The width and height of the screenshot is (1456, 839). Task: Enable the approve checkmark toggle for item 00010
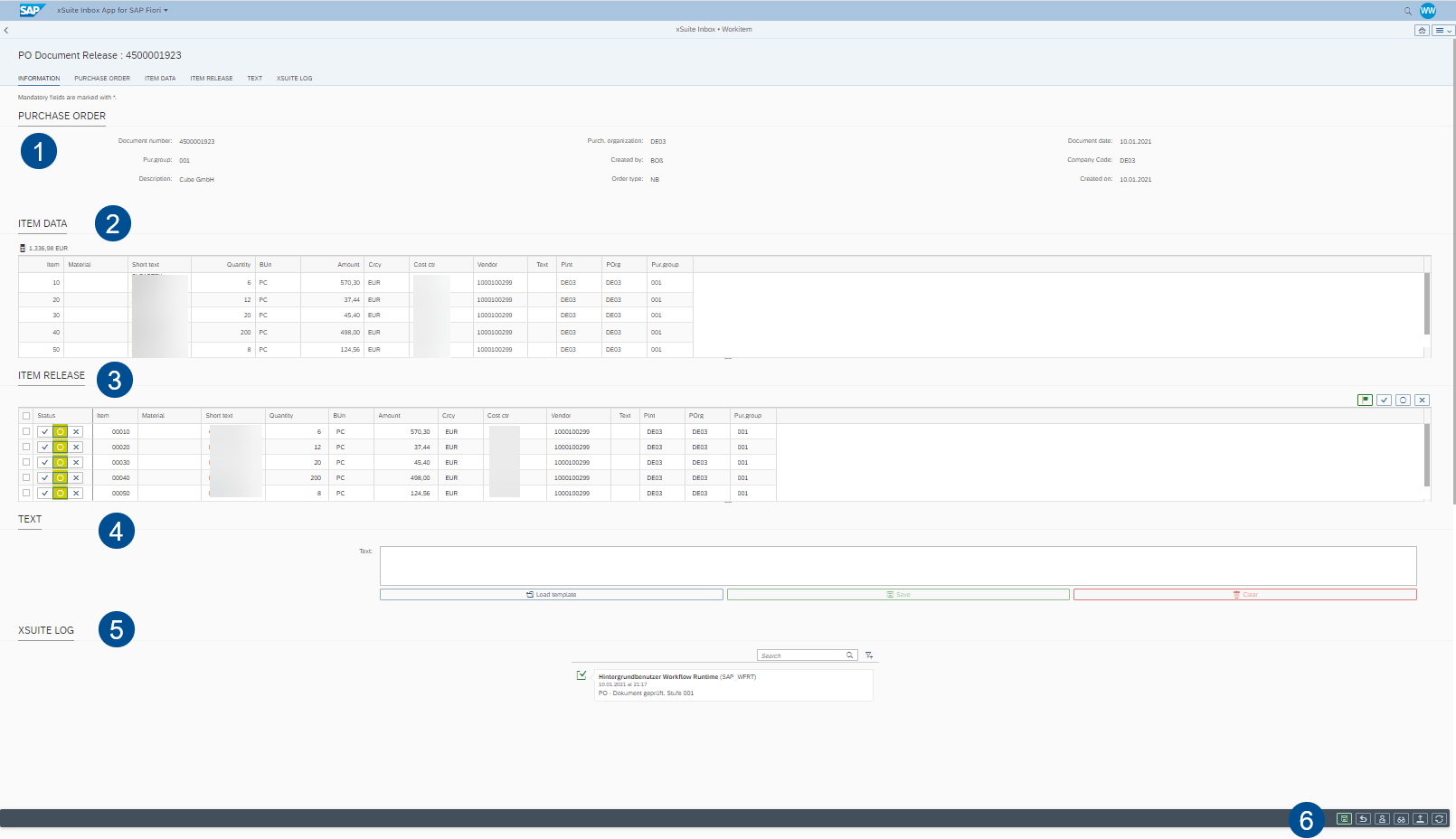[x=45, y=431]
